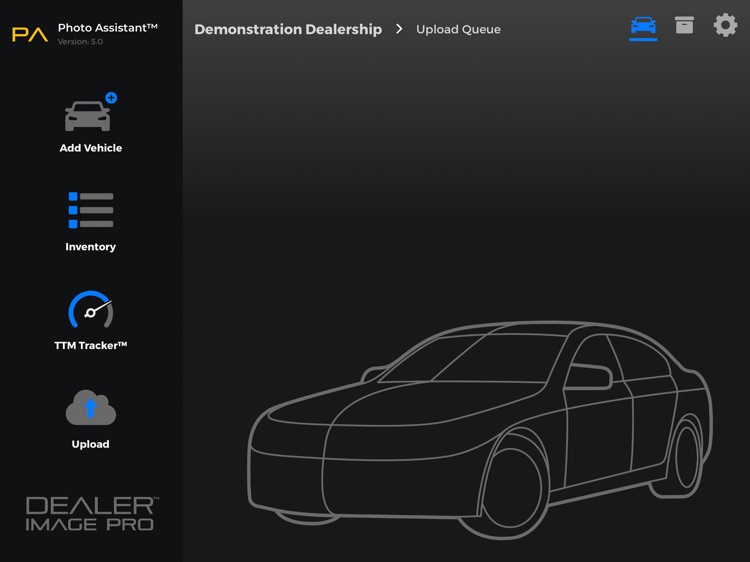Viewport: 750px width, 562px height.
Task: Open the Inventory list icon
Action: click(91, 210)
